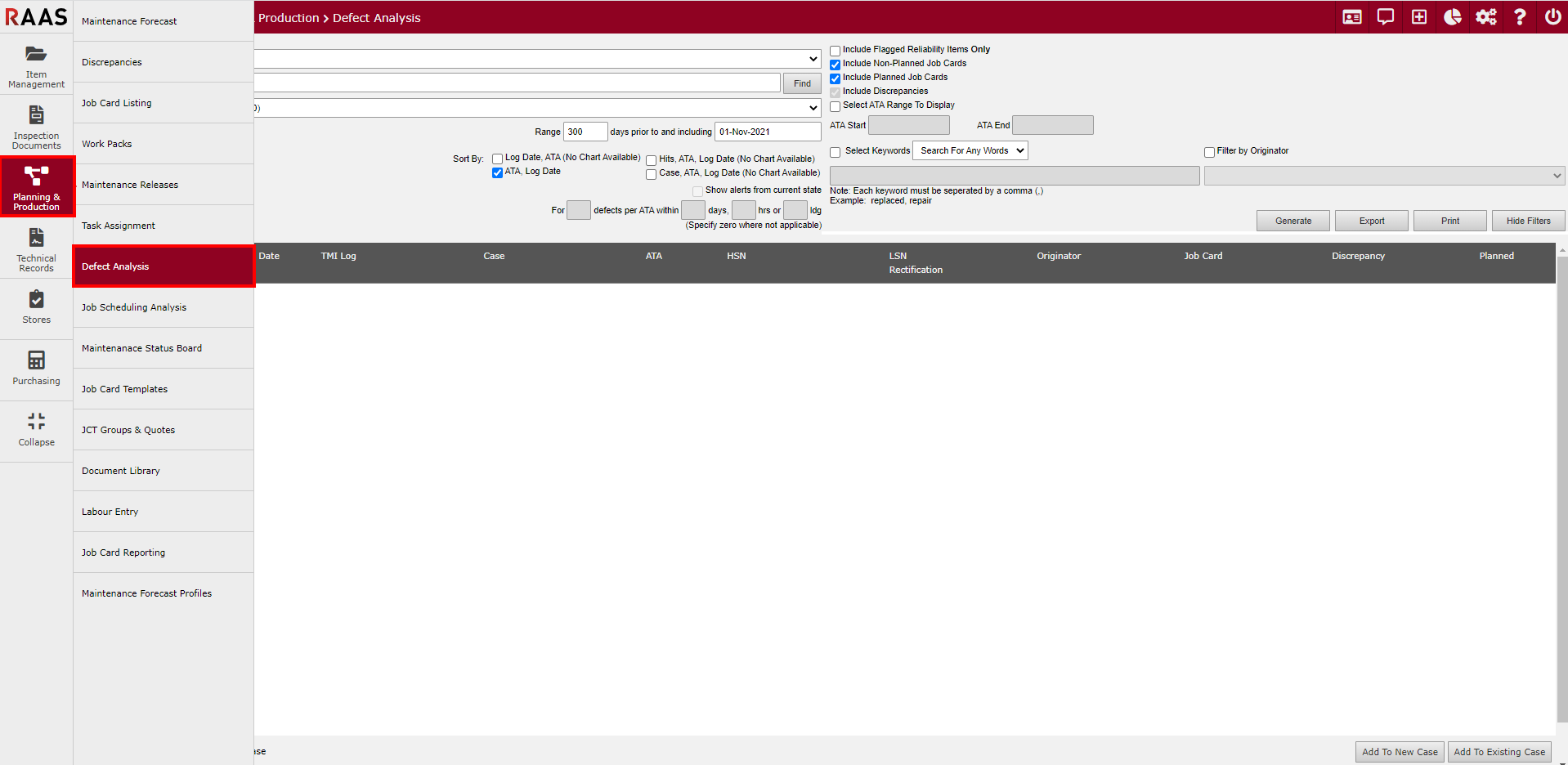This screenshot has height=765, width=1568.
Task: Open settings with the gears icon
Action: 1486,17
